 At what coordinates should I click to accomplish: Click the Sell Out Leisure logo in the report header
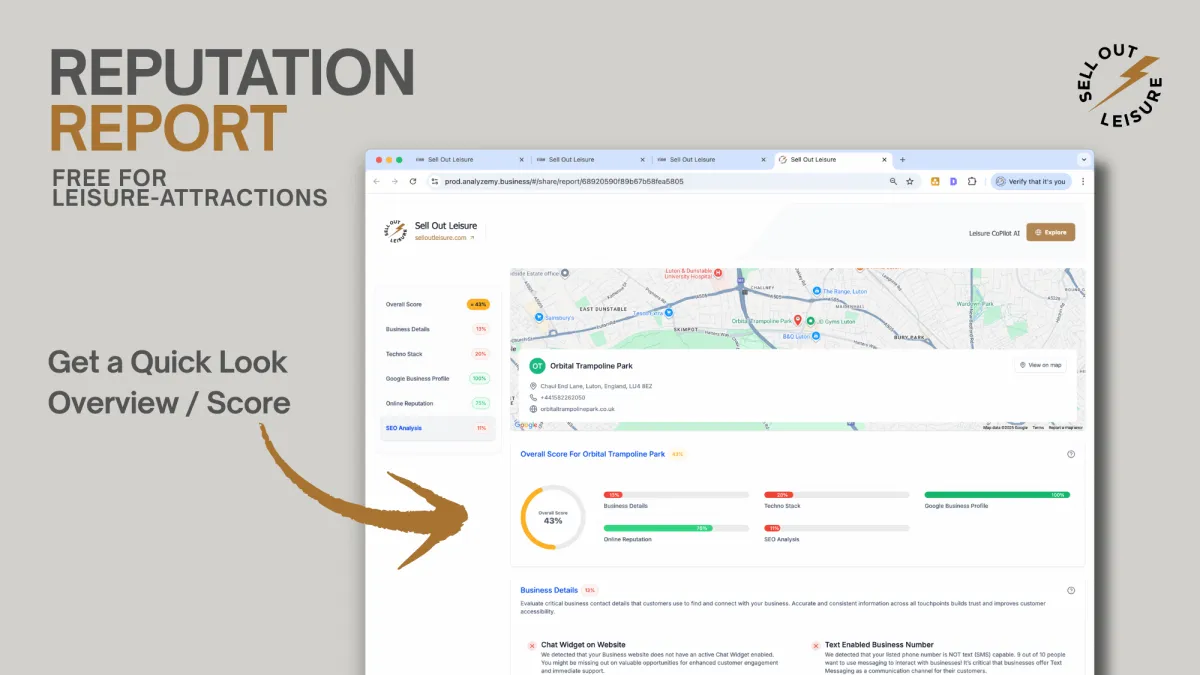pyautogui.click(x=397, y=232)
